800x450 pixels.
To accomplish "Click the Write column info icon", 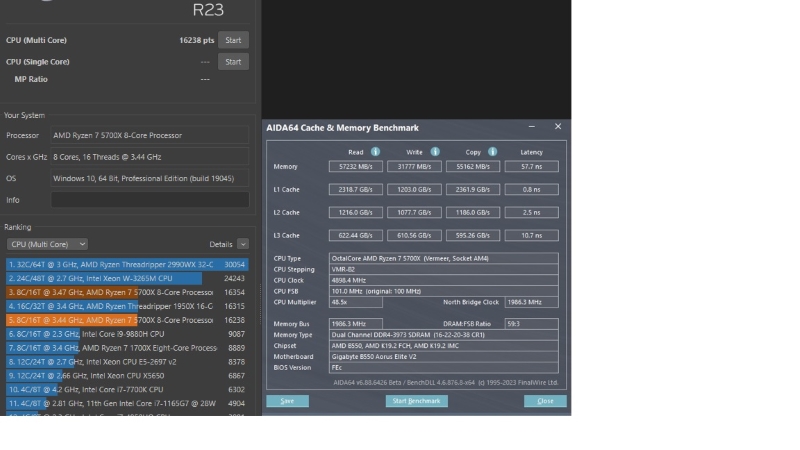I will point(435,152).
